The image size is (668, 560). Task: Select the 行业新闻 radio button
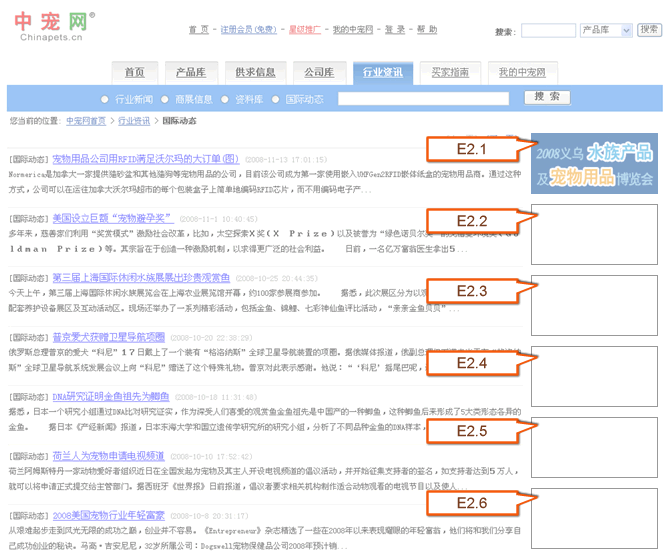[x=106, y=99]
